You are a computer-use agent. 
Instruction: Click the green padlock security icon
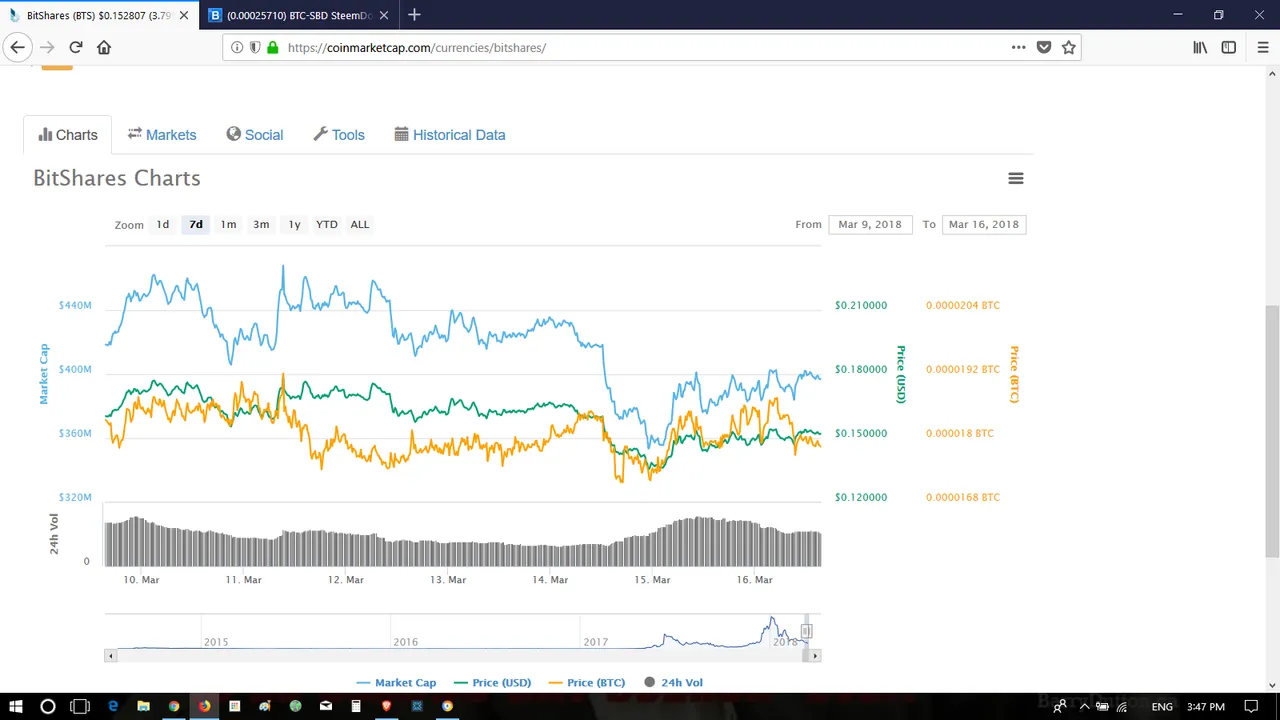pos(272,47)
